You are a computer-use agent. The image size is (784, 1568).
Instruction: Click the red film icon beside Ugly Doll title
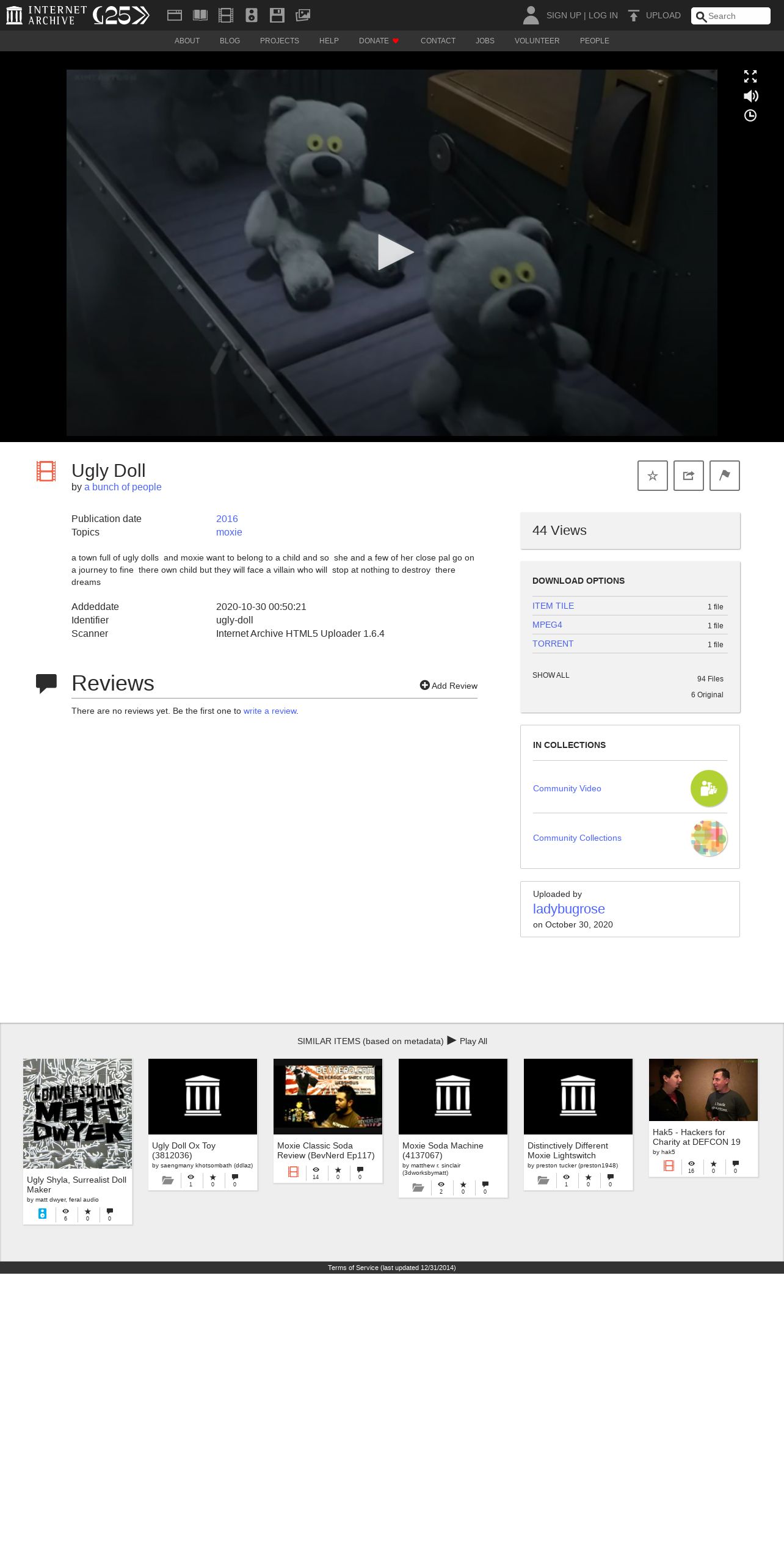46,471
